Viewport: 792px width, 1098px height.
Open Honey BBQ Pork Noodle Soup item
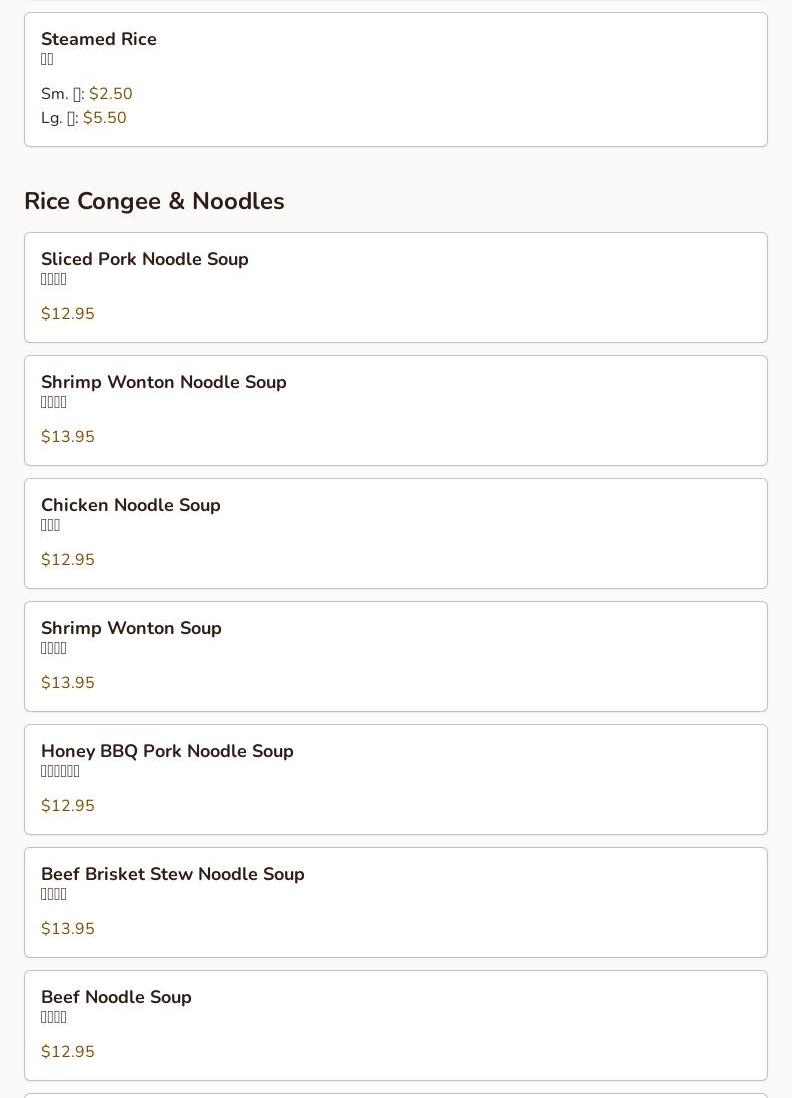point(167,752)
